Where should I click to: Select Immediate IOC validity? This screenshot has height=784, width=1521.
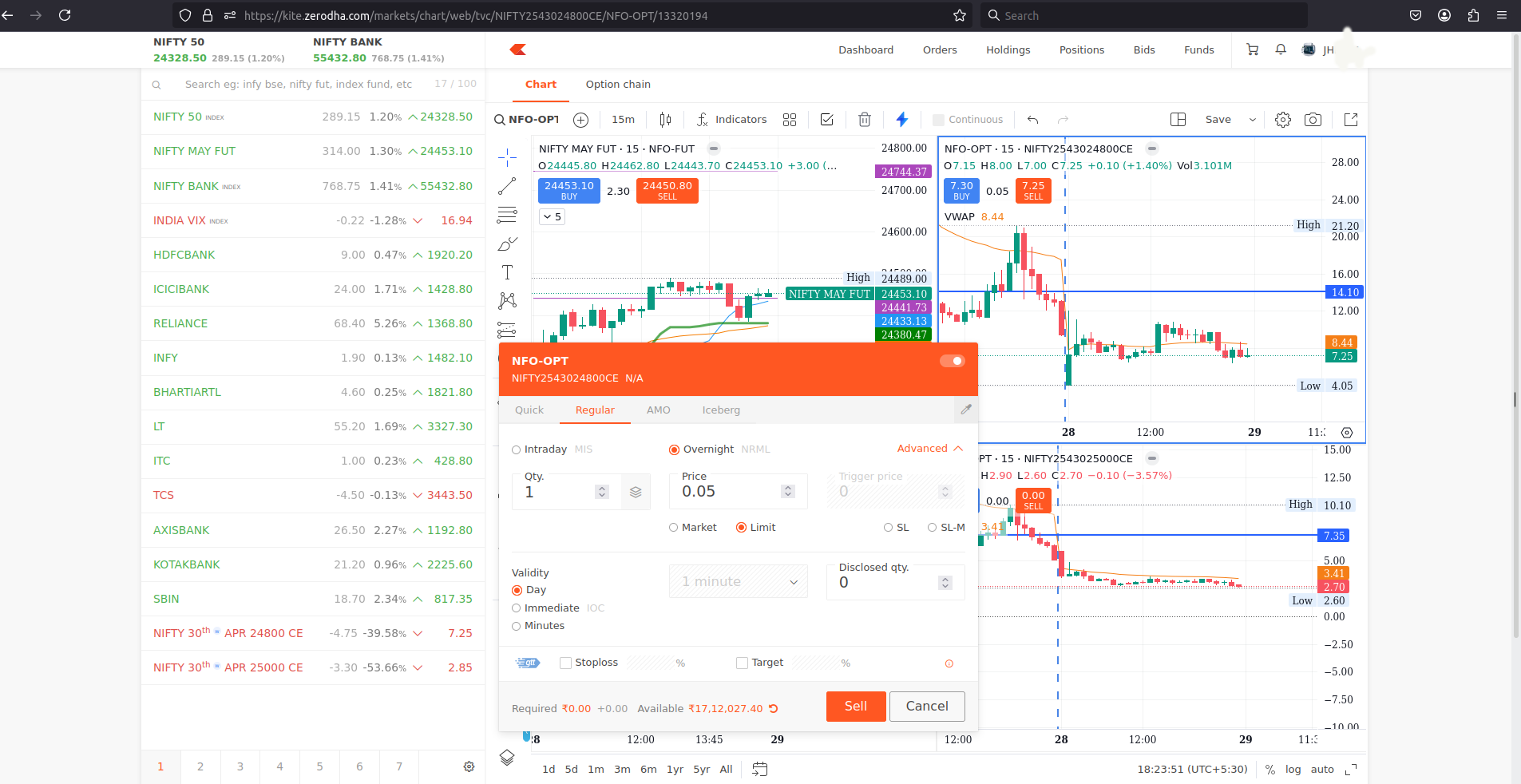click(x=516, y=608)
